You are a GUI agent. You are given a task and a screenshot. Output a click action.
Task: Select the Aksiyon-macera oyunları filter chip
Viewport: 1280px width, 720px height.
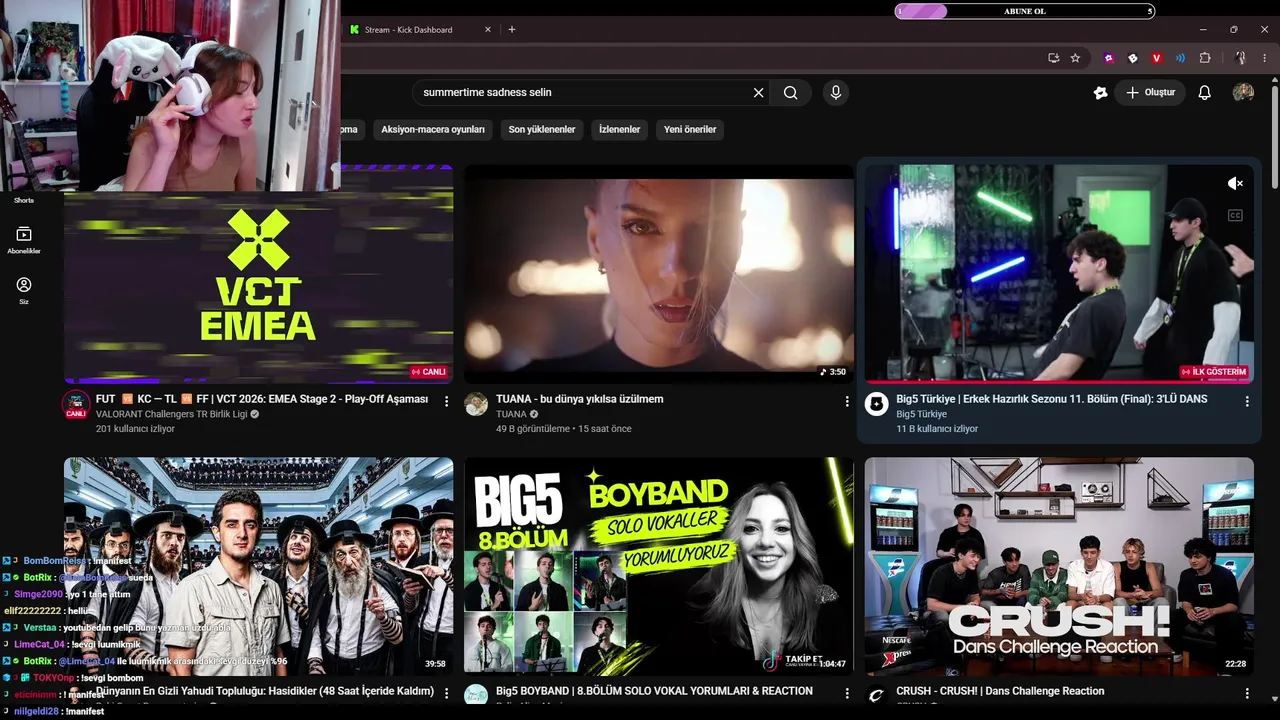tap(433, 129)
